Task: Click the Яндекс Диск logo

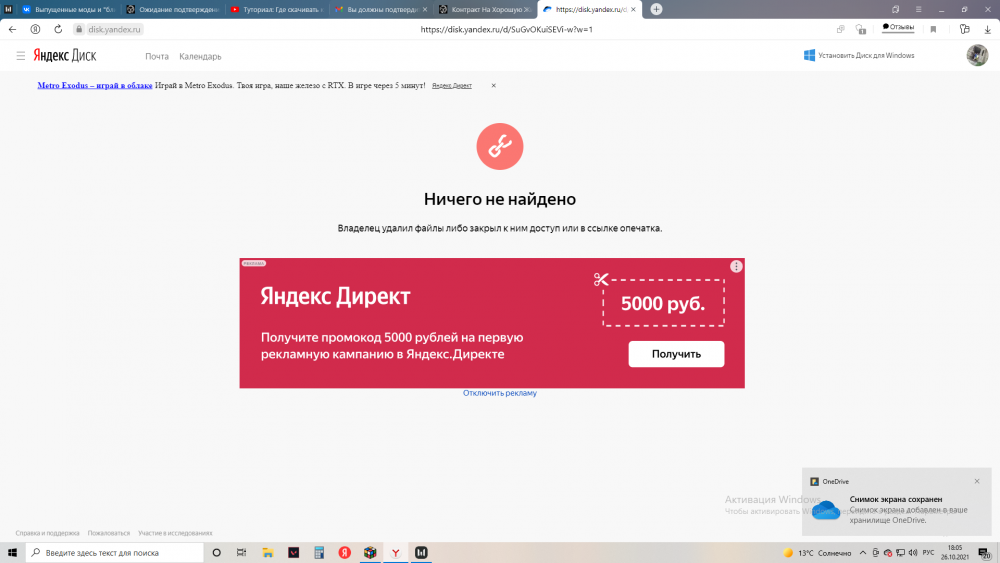Action: pos(65,55)
